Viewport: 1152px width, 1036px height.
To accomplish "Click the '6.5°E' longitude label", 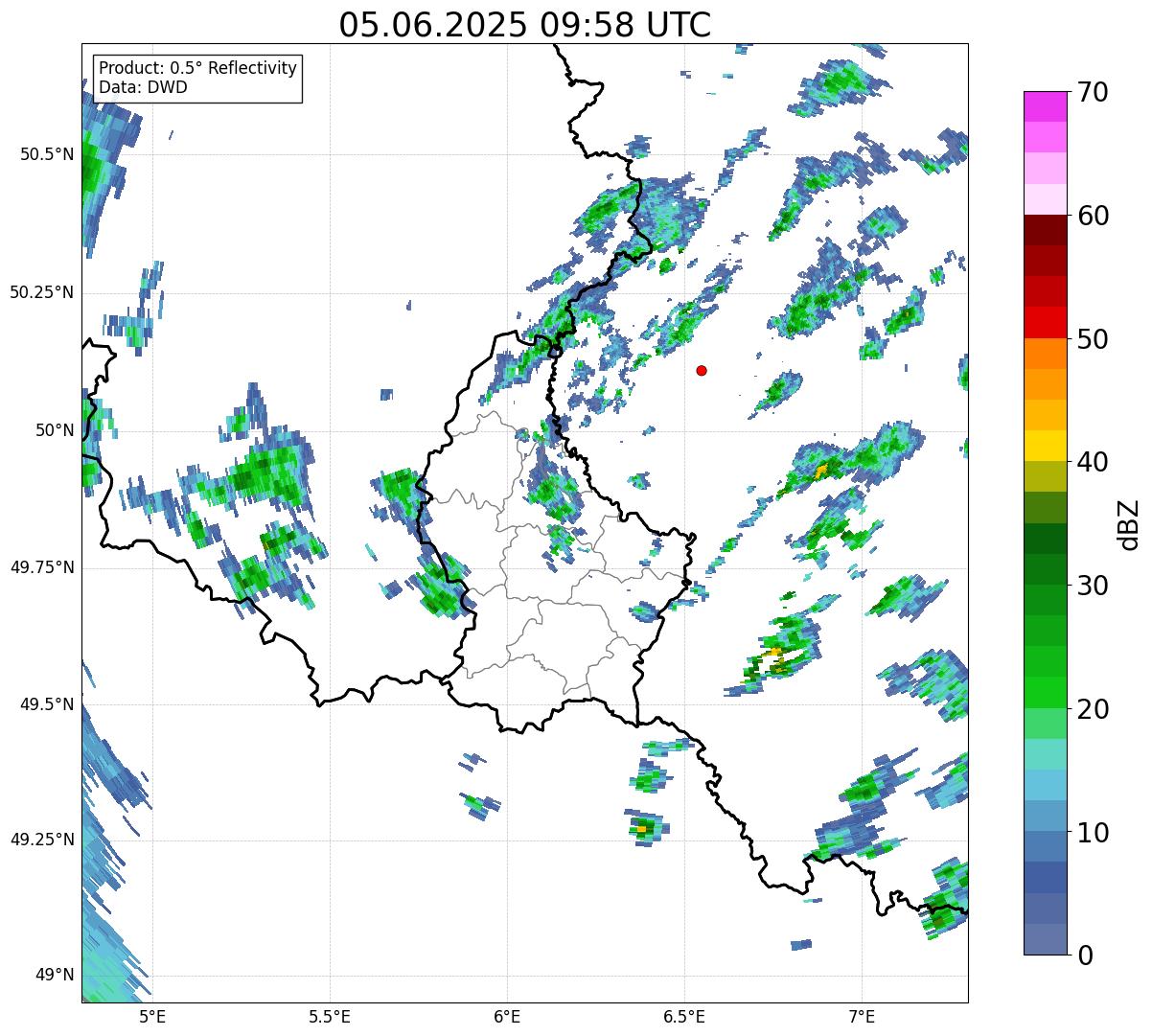I will [684, 1016].
